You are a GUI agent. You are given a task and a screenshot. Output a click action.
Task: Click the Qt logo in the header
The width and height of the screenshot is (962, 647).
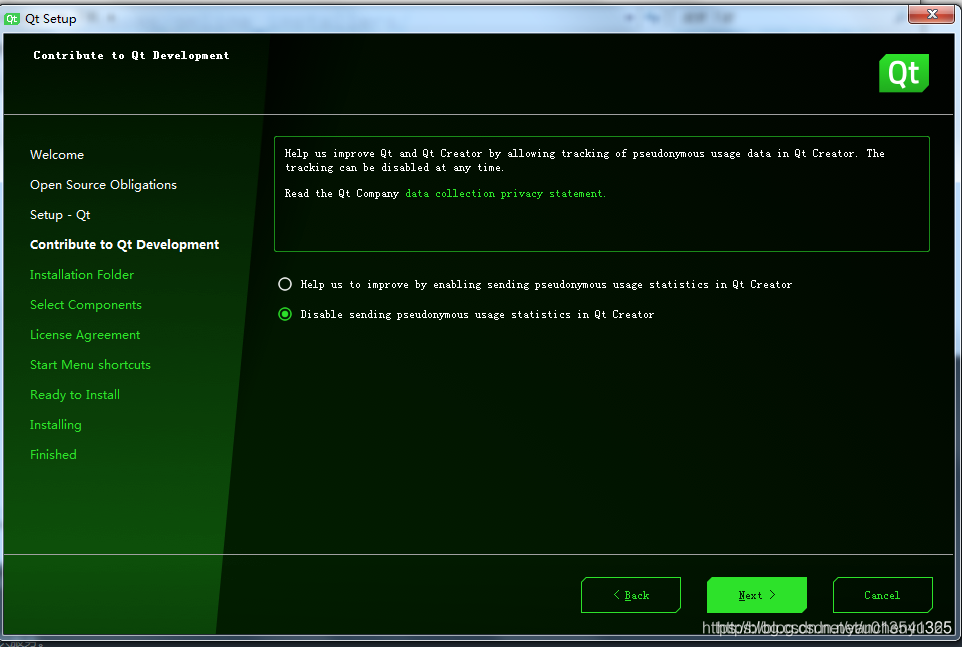pyautogui.click(x=904, y=73)
